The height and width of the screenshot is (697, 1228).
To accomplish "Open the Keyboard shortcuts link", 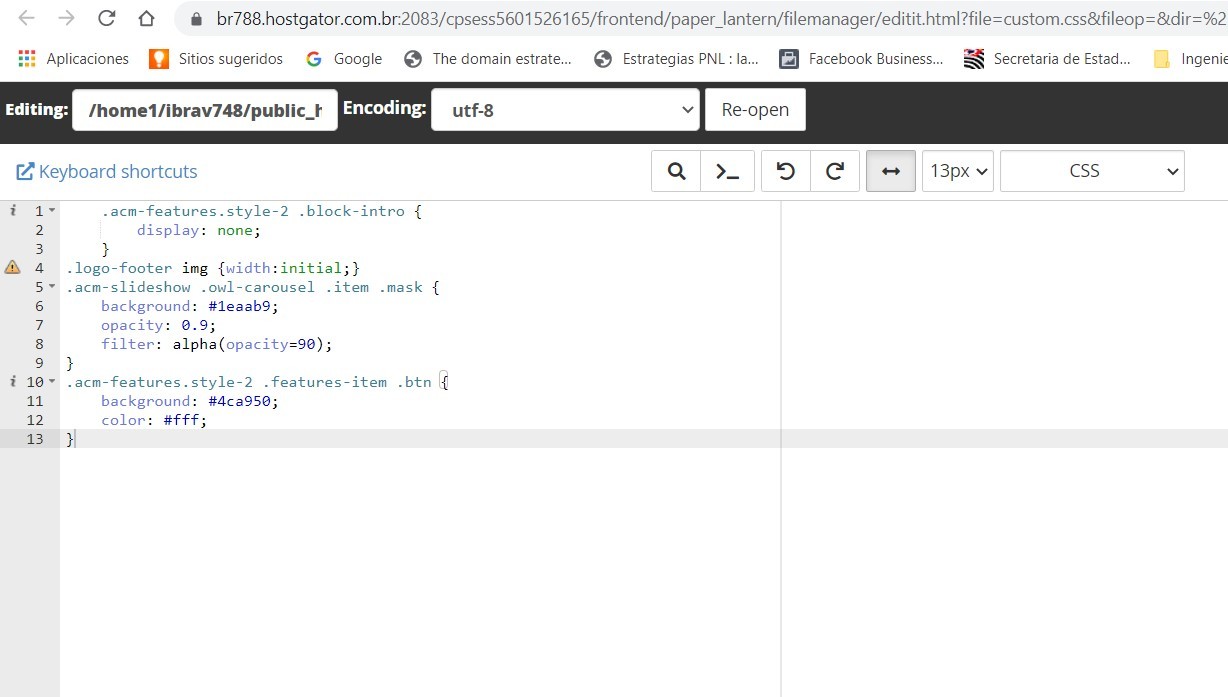I will [107, 172].
